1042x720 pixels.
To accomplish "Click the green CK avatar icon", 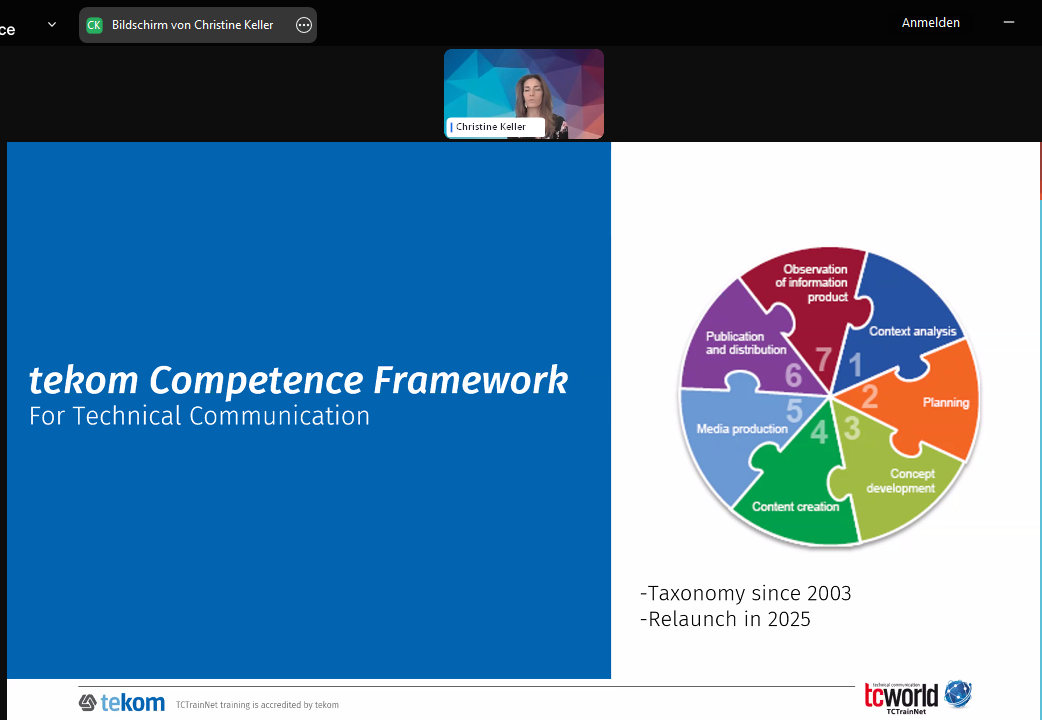I will point(94,25).
